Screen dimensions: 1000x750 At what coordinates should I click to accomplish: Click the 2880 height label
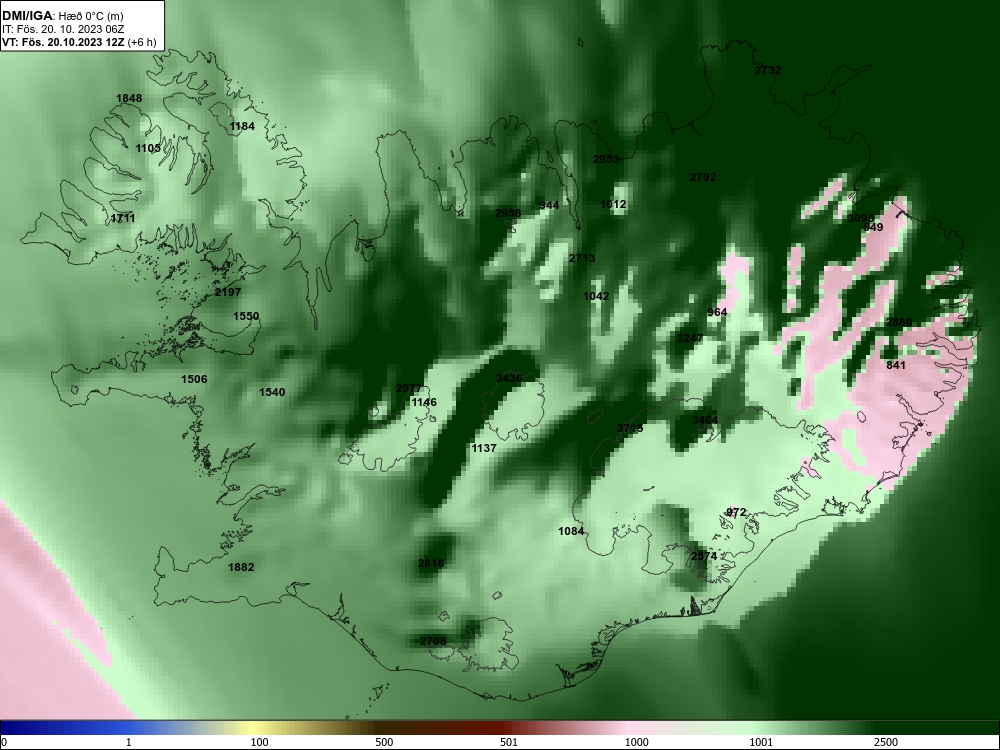pos(899,322)
